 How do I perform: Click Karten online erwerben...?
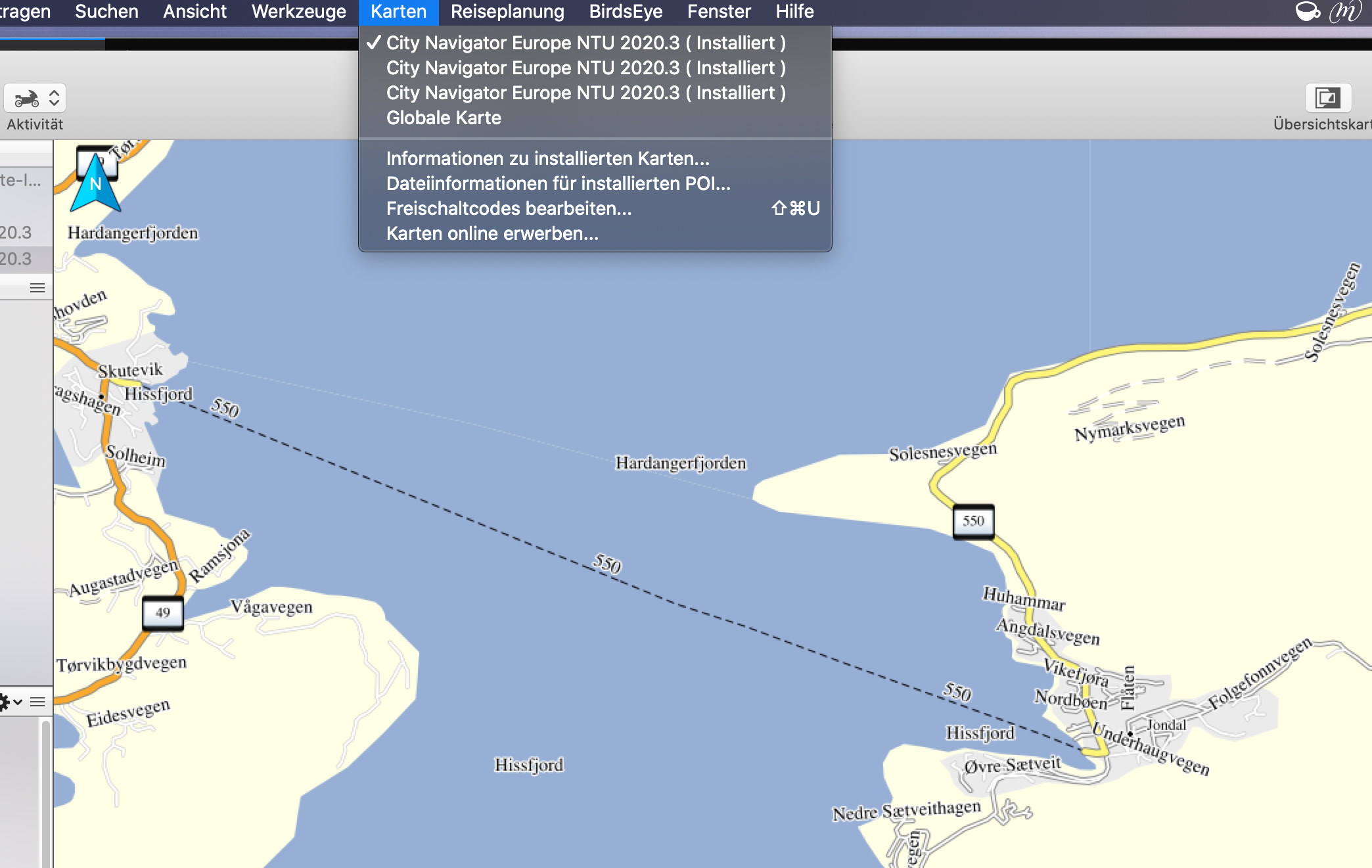coord(492,233)
